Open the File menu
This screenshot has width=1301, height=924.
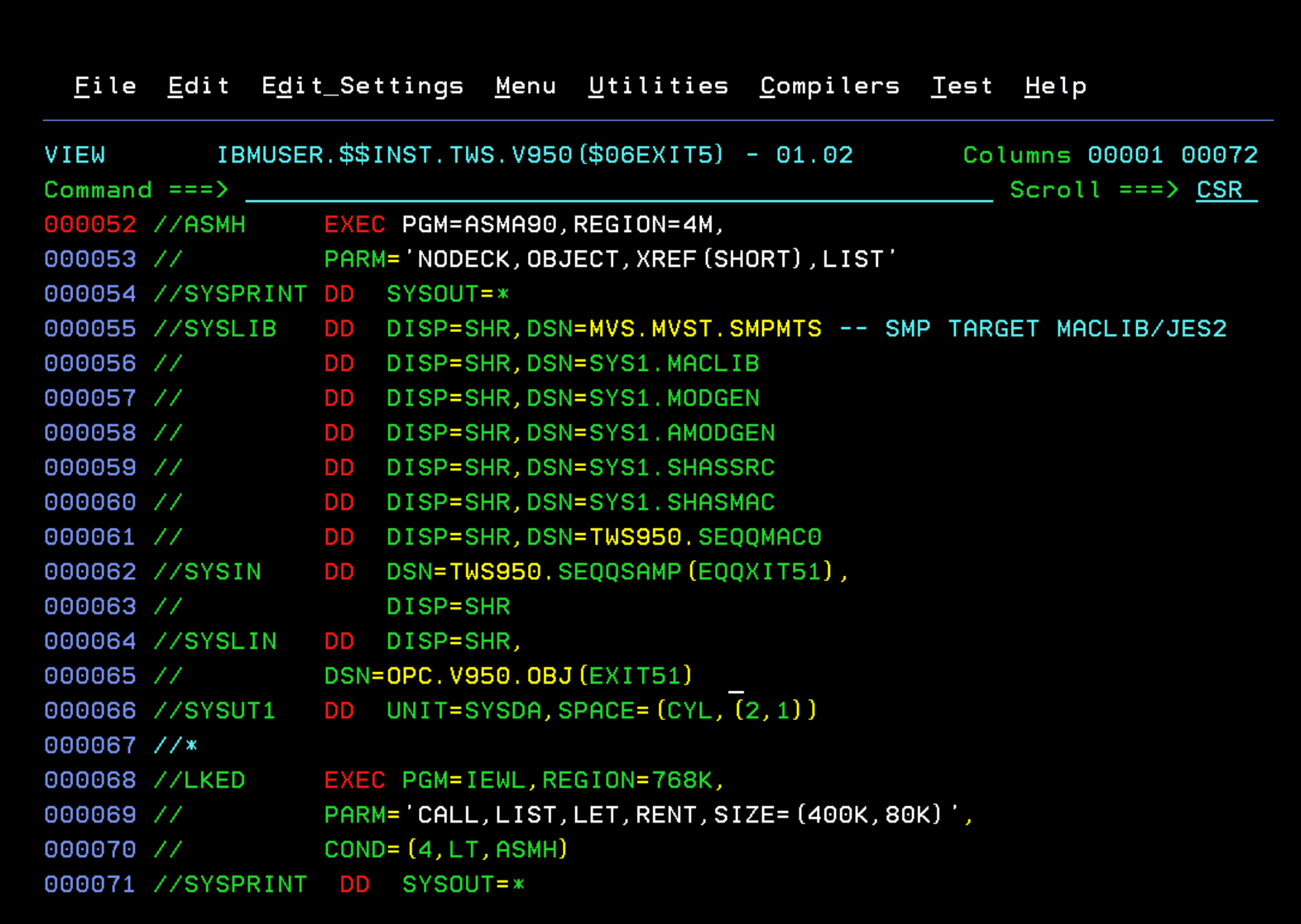[x=105, y=86]
